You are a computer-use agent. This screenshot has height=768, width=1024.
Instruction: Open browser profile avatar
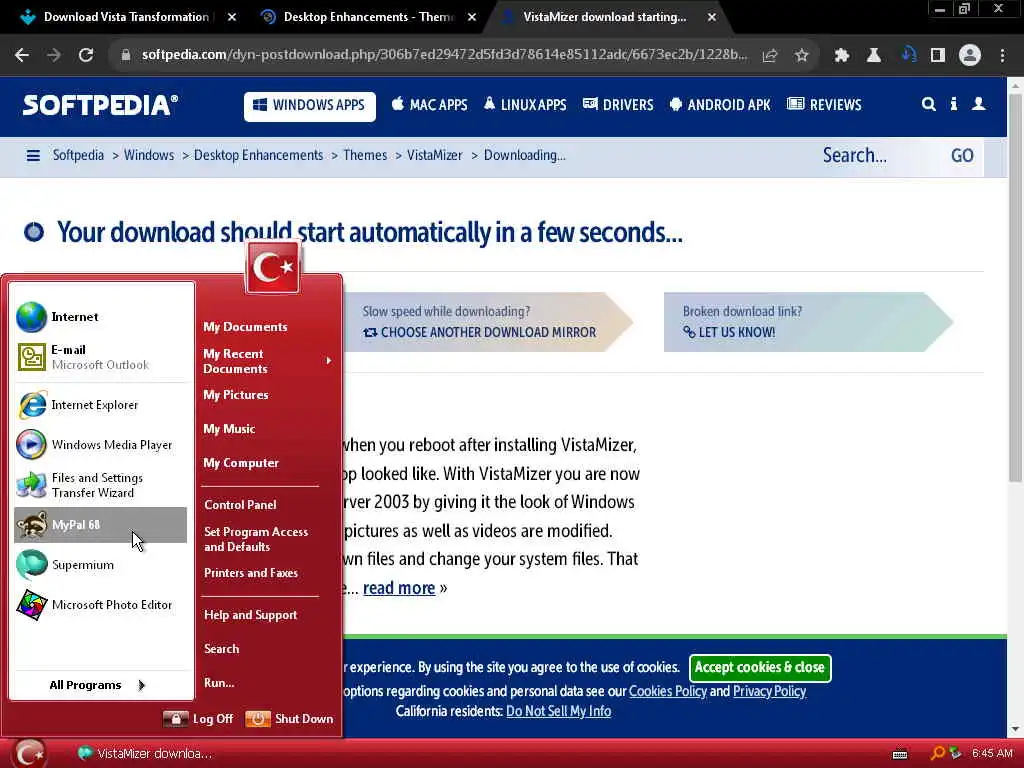[970, 56]
